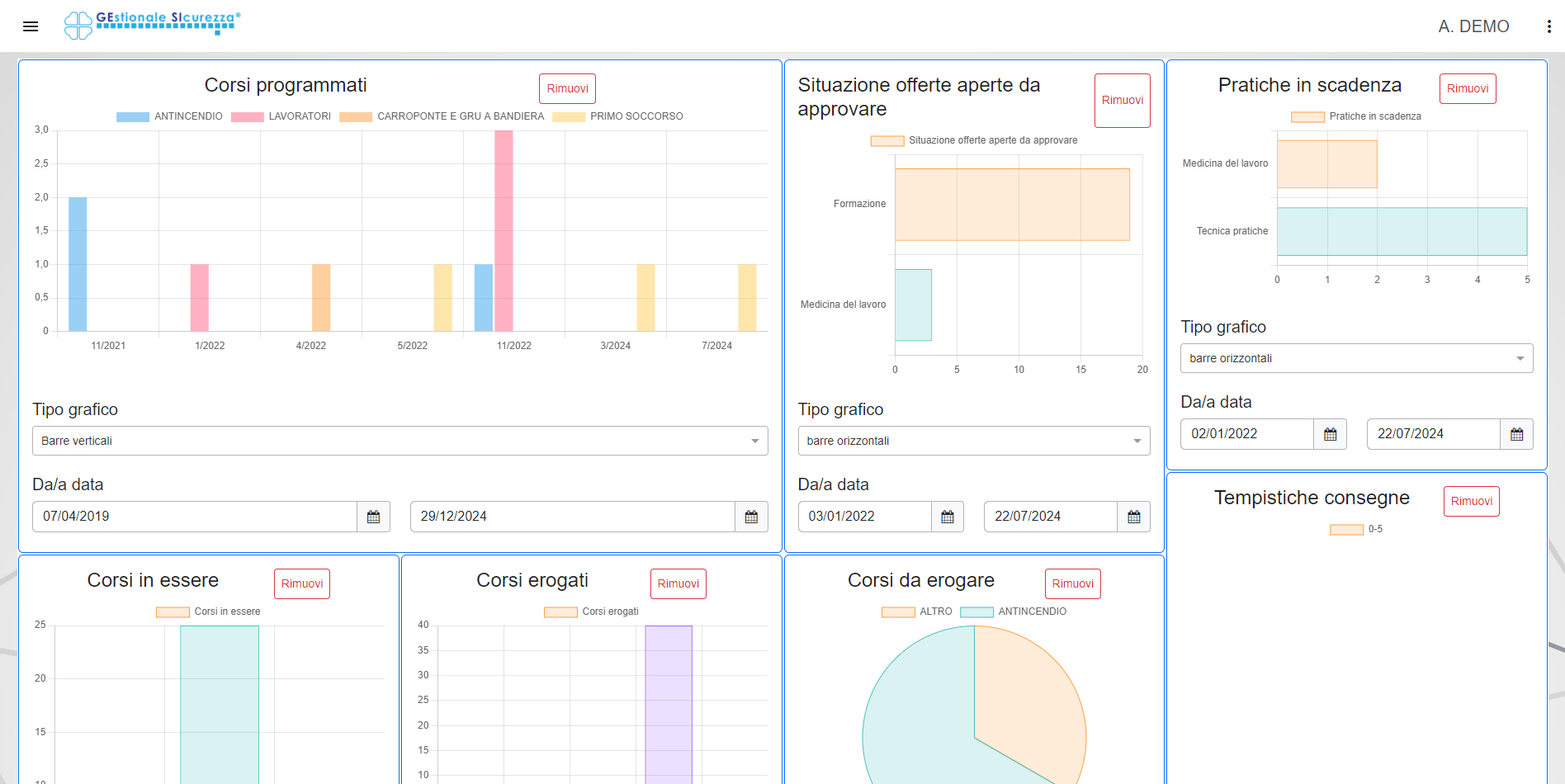
Task: Click the 03/01/2022 date field
Action: (x=865, y=517)
